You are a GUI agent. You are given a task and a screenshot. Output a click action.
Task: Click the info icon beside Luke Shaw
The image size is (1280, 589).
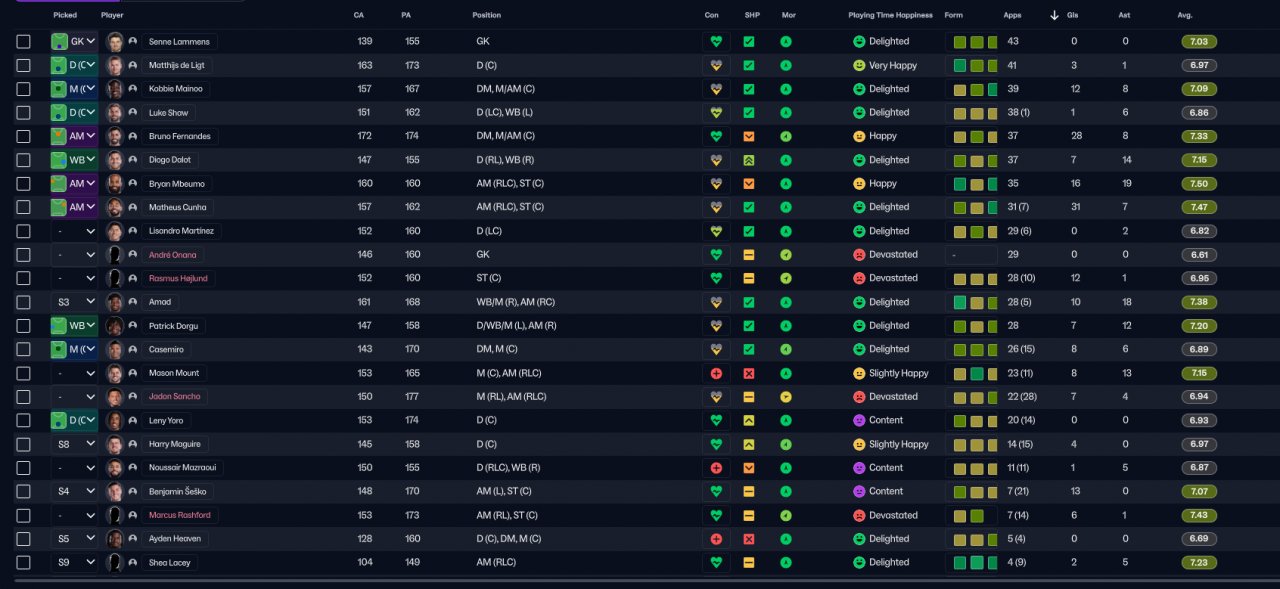[133, 113]
